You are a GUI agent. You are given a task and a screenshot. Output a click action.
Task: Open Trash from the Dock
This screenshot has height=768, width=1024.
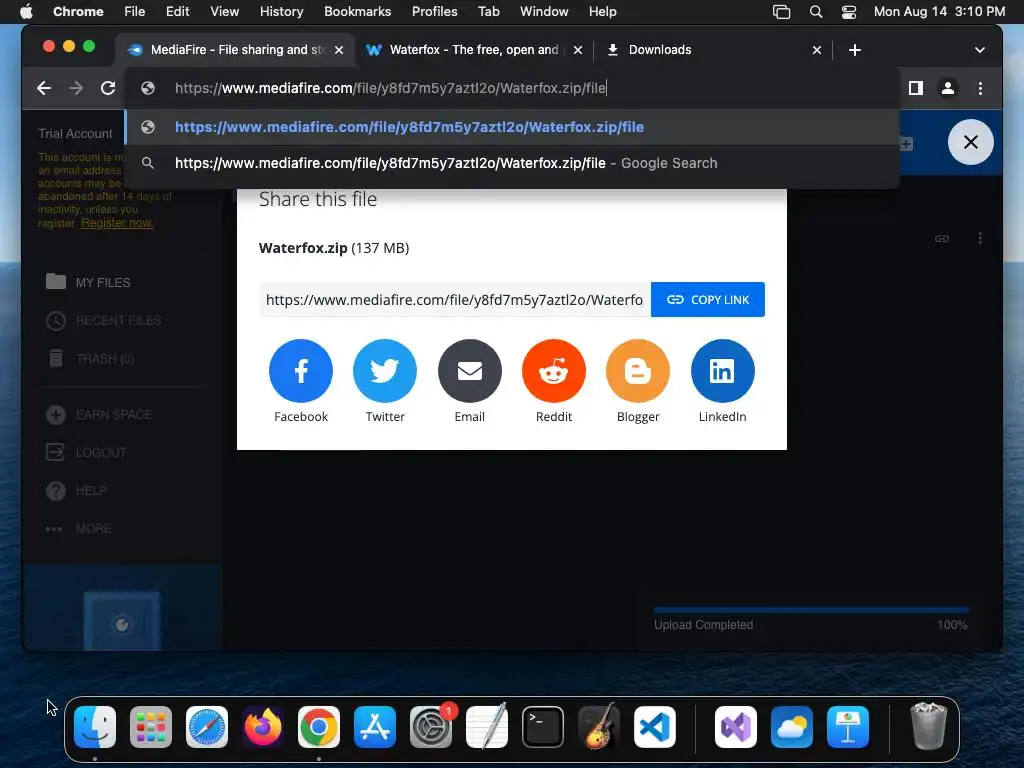(x=928, y=727)
